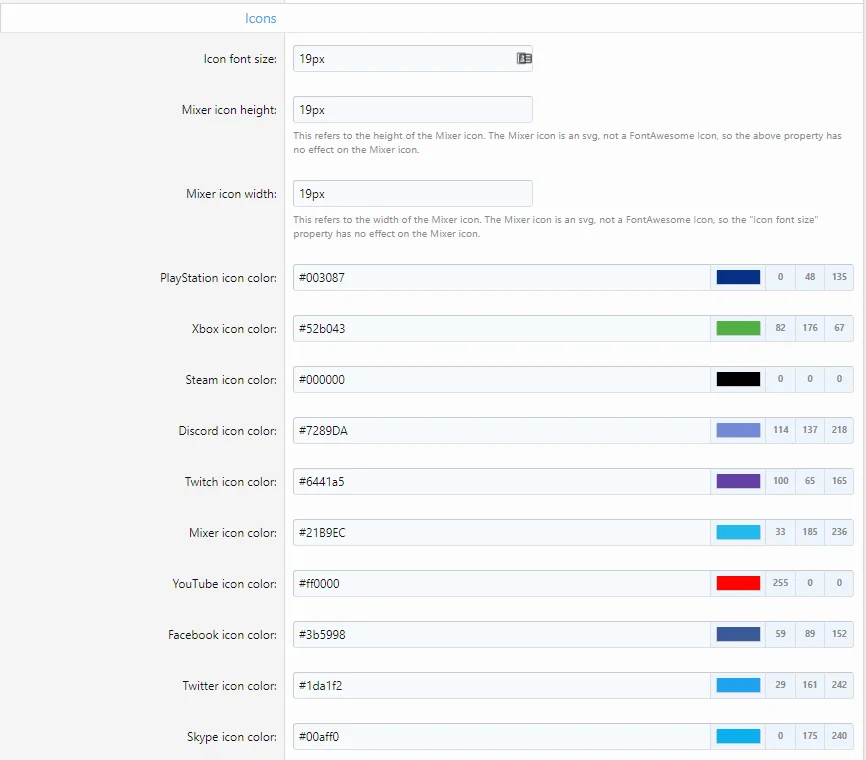Click the Discord icon color swatch
The width and height of the screenshot is (866, 760).
pos(738,431)
